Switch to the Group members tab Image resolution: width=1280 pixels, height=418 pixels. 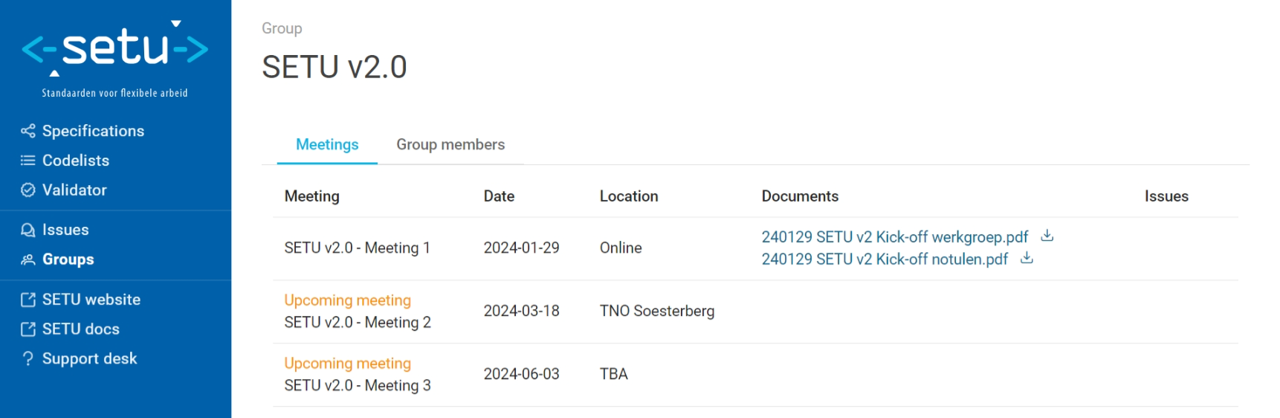click(x=451, y=144)
